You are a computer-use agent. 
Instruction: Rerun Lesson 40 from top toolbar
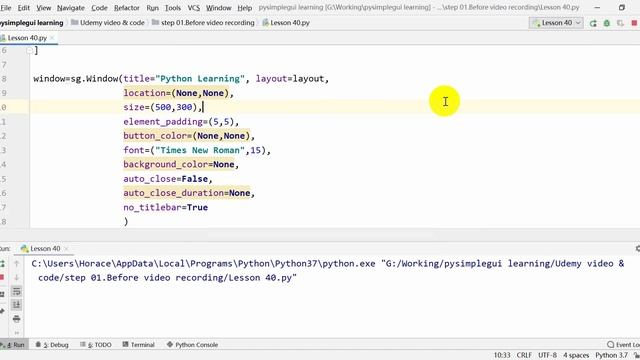(x=593, y=23)
